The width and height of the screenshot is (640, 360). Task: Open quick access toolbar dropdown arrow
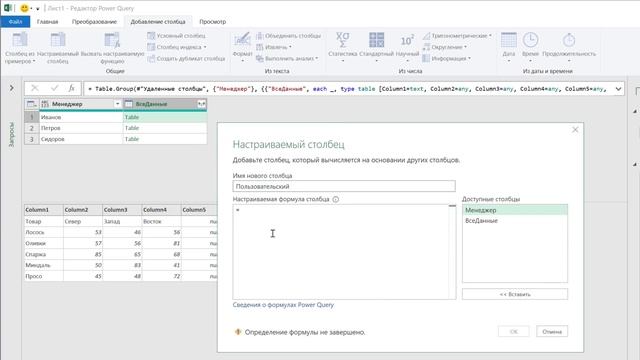[38, 9]
